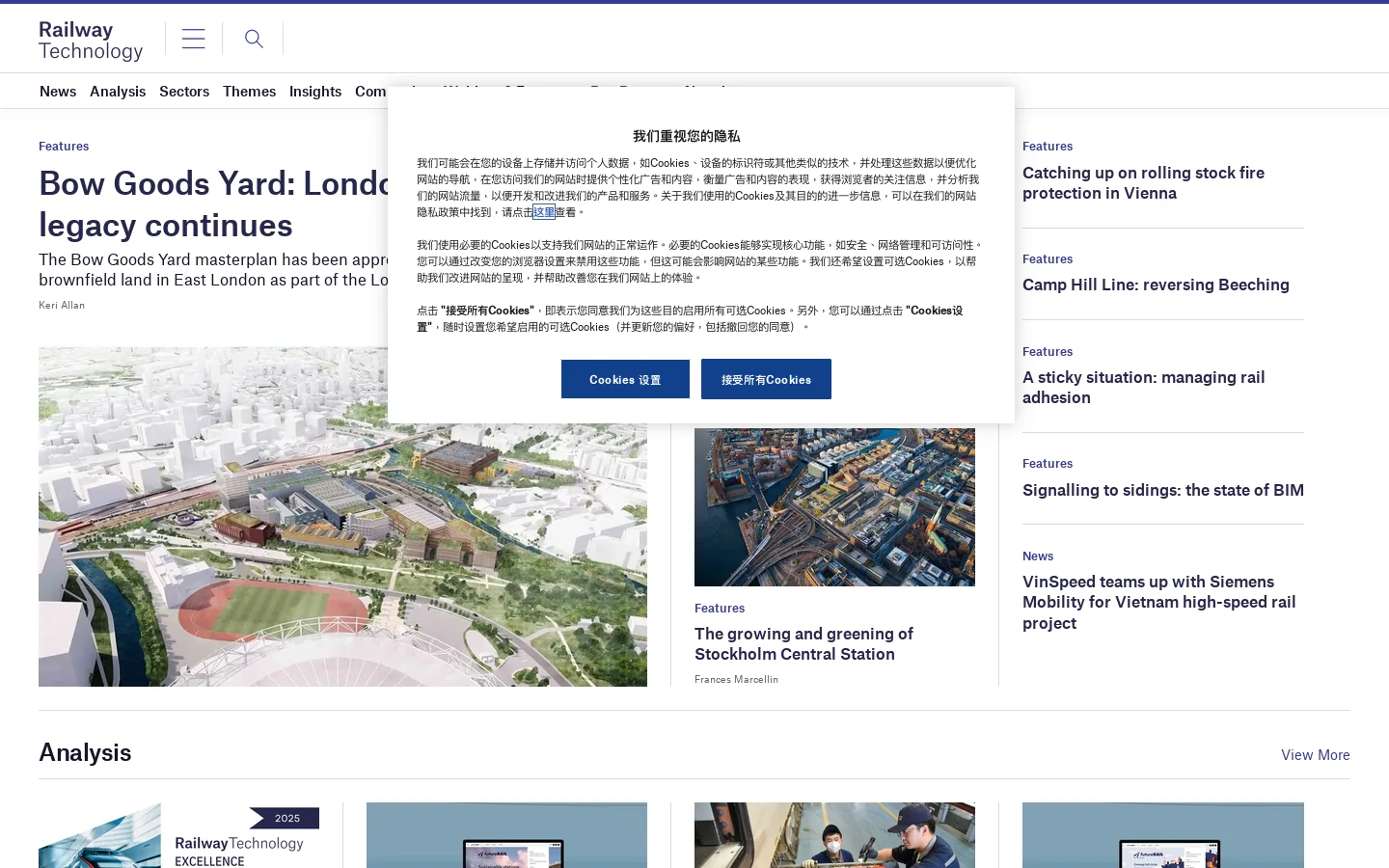Open the News menu item
Viewport: 1389px width, 868px height.
58,92
